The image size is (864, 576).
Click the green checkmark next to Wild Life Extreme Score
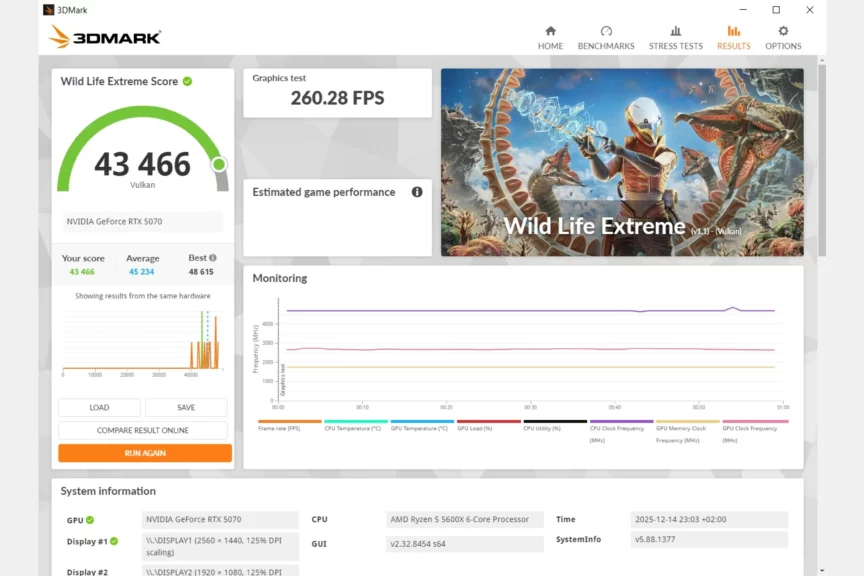pos(187,82)
